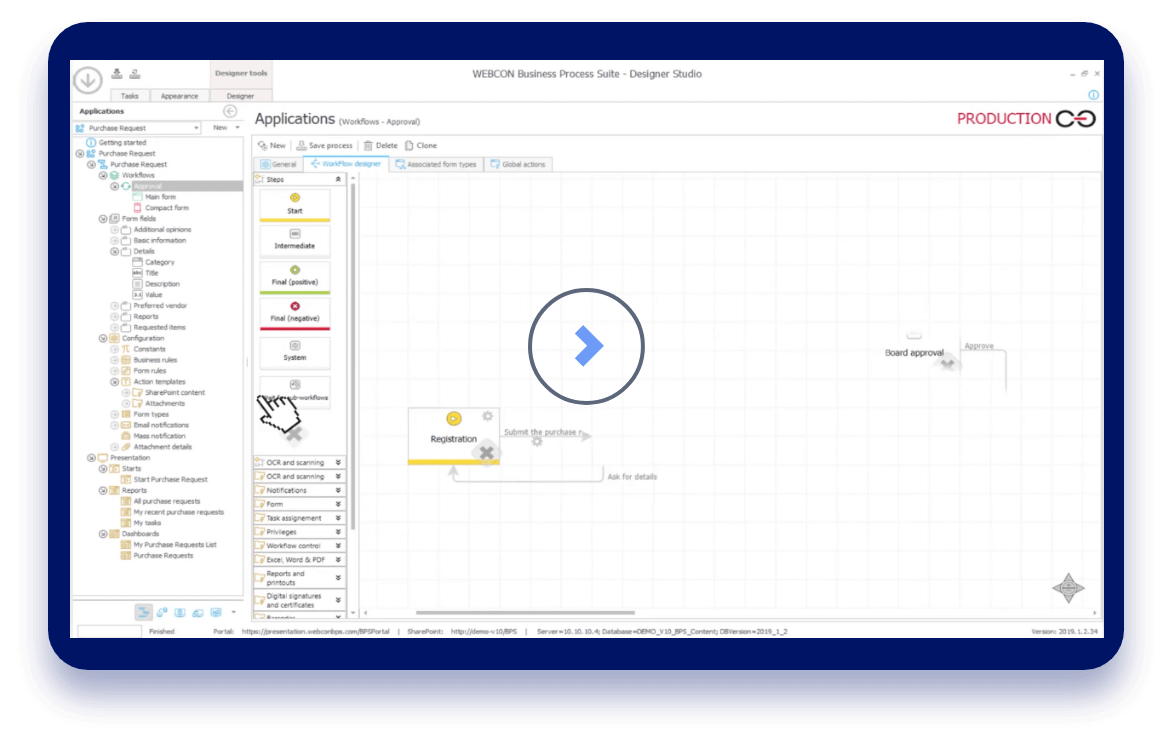Expand the Workflow control actions group

pyautogui.click(x=338, y=546)
